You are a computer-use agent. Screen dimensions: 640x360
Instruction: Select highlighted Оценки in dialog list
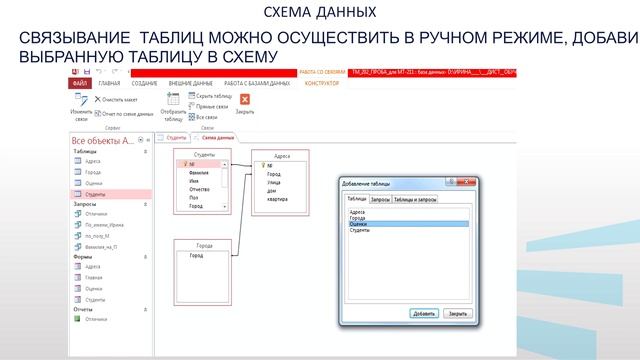coord(409,224)
